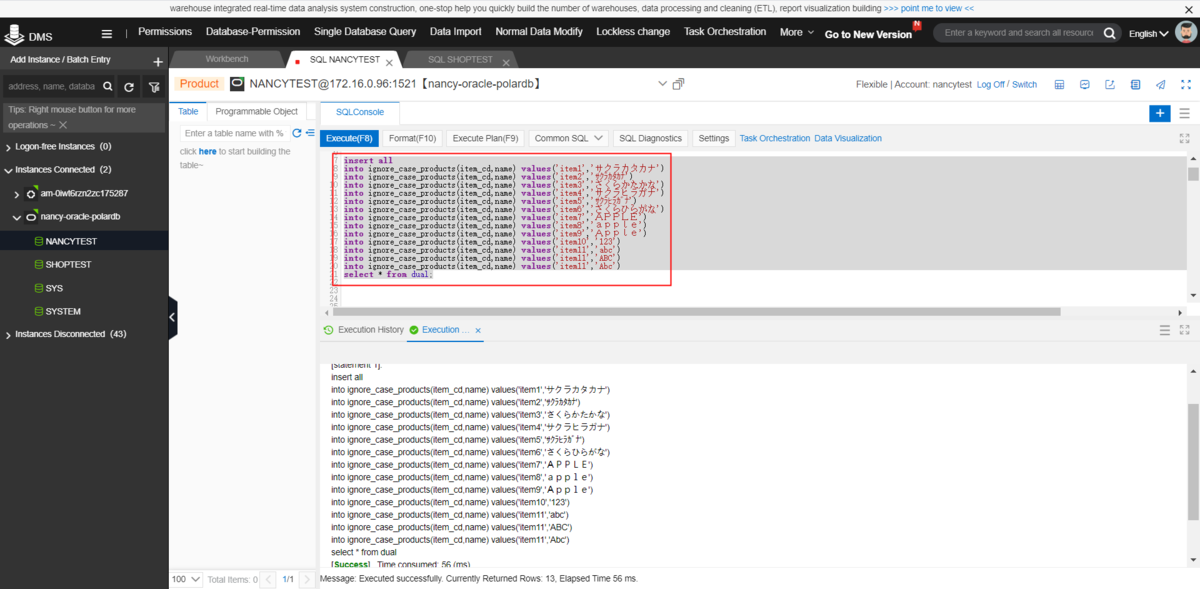Open Normal Data Modify menu
Viewport: 1200px width, 589px height.
click(x=540, y=32)
